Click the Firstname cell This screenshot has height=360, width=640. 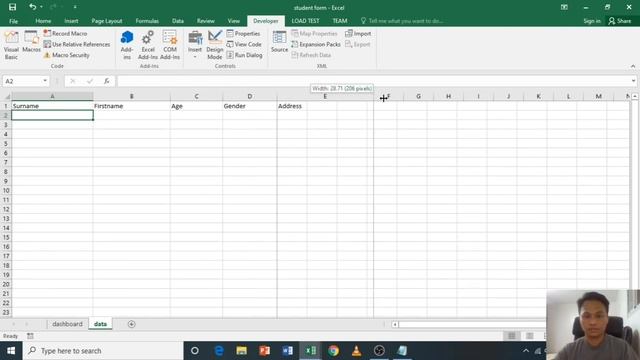pos(131,106)
